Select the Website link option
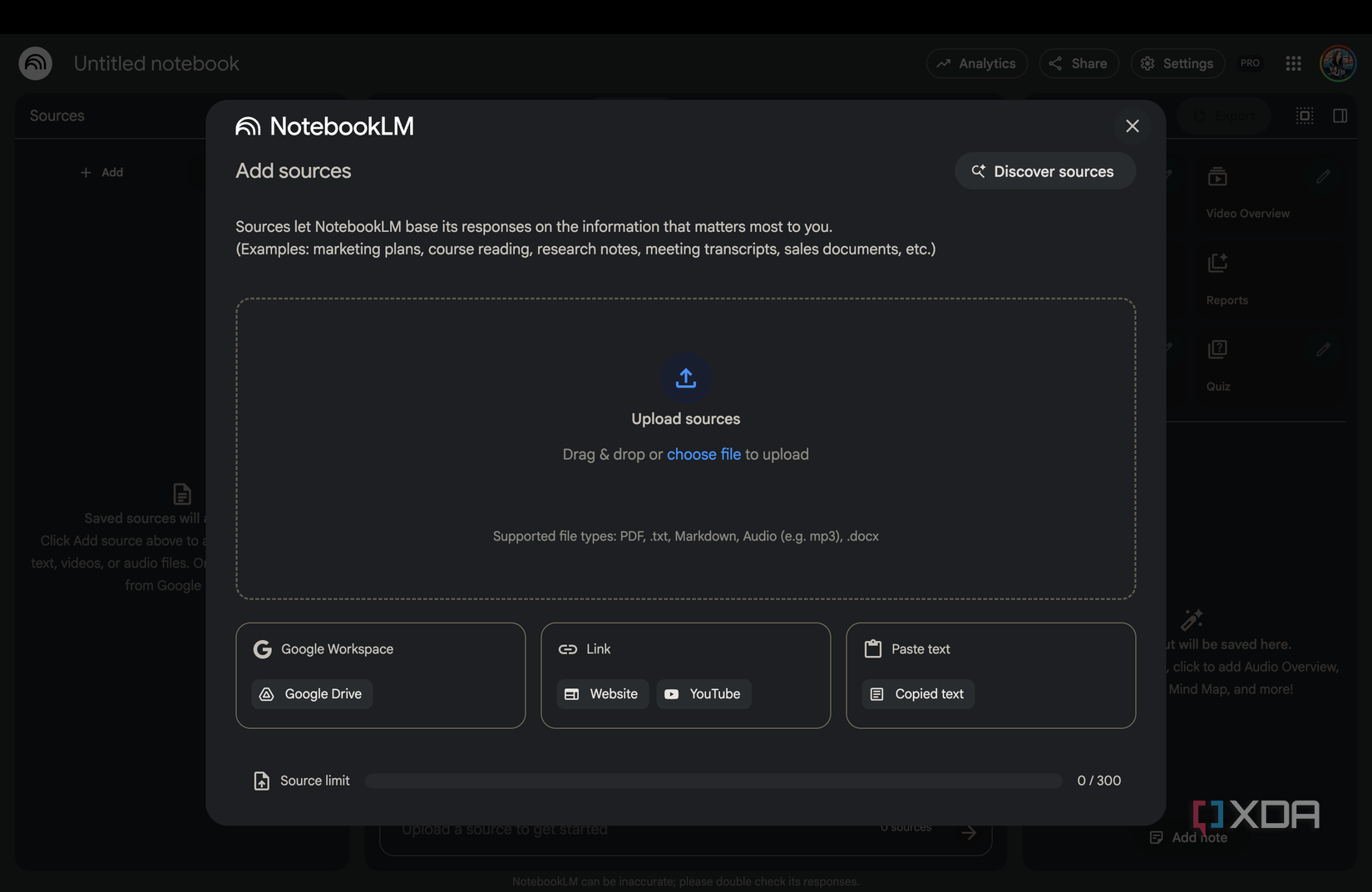The image size is (1372, 892). [602, 694]
